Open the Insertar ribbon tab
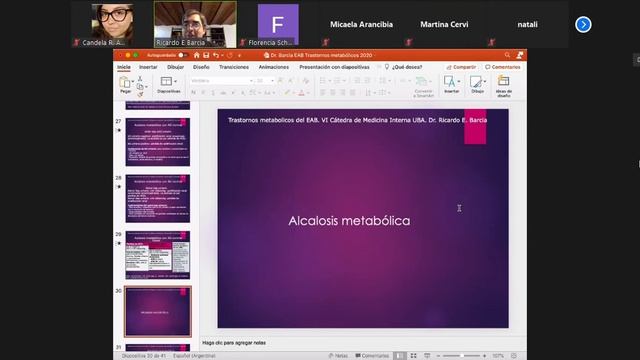Screen dimensions: 640x360 point(148,67)
